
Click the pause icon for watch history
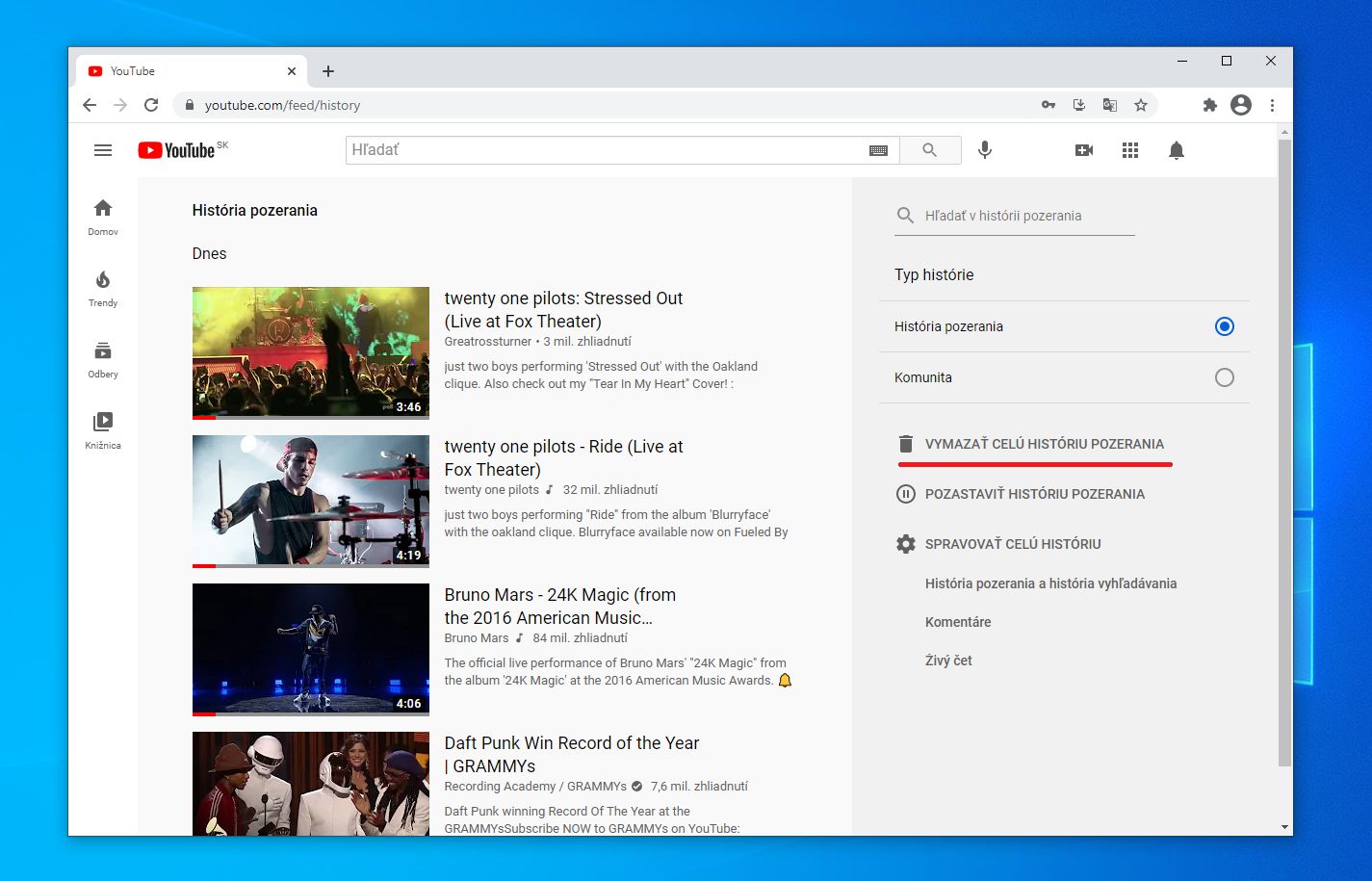pyautogui.click(x=905, y=494)
